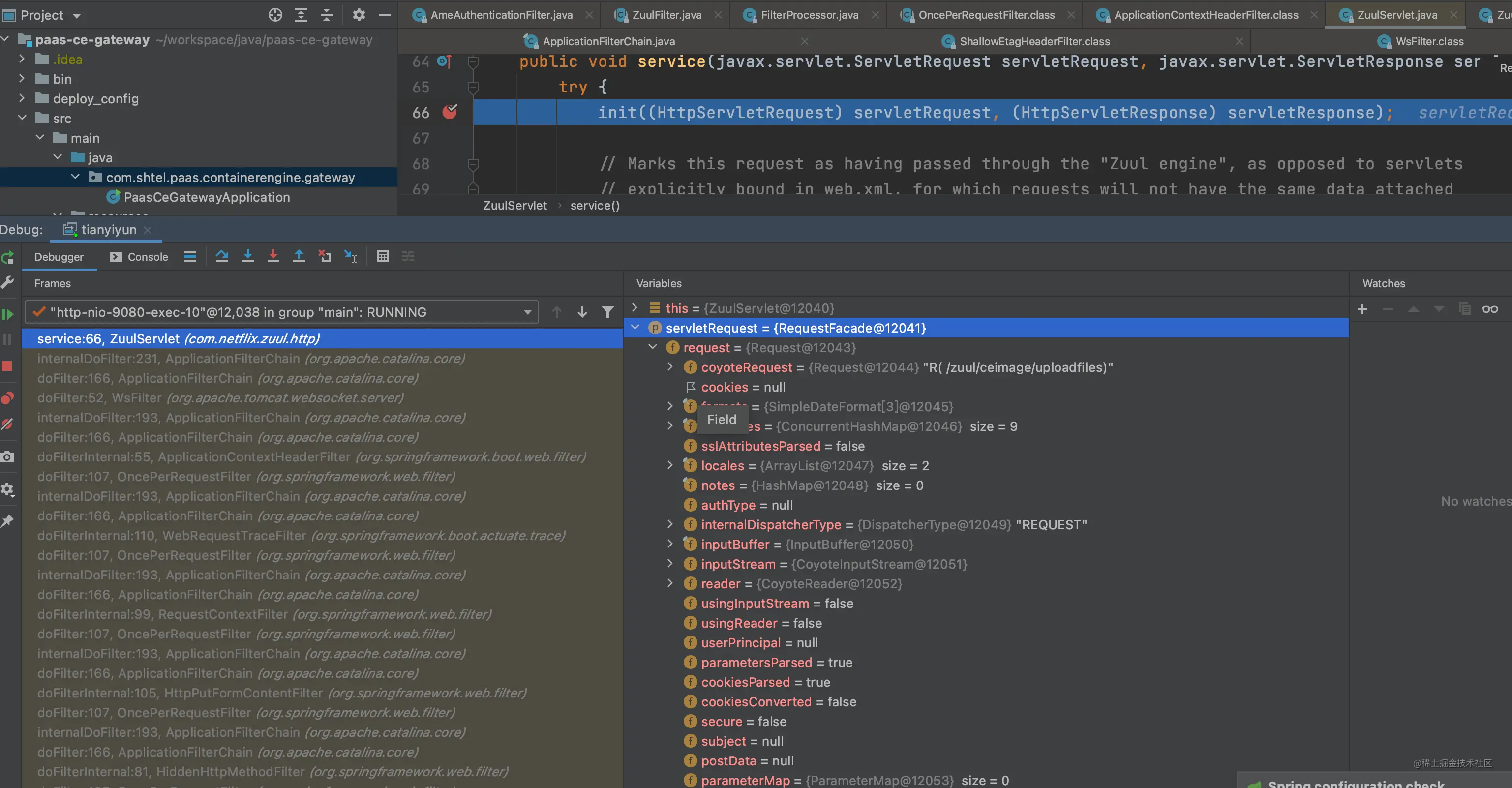The height and width of the screenshot is (788, 1512).
Task: Resume program execution
Action: (x=8, y=314)
